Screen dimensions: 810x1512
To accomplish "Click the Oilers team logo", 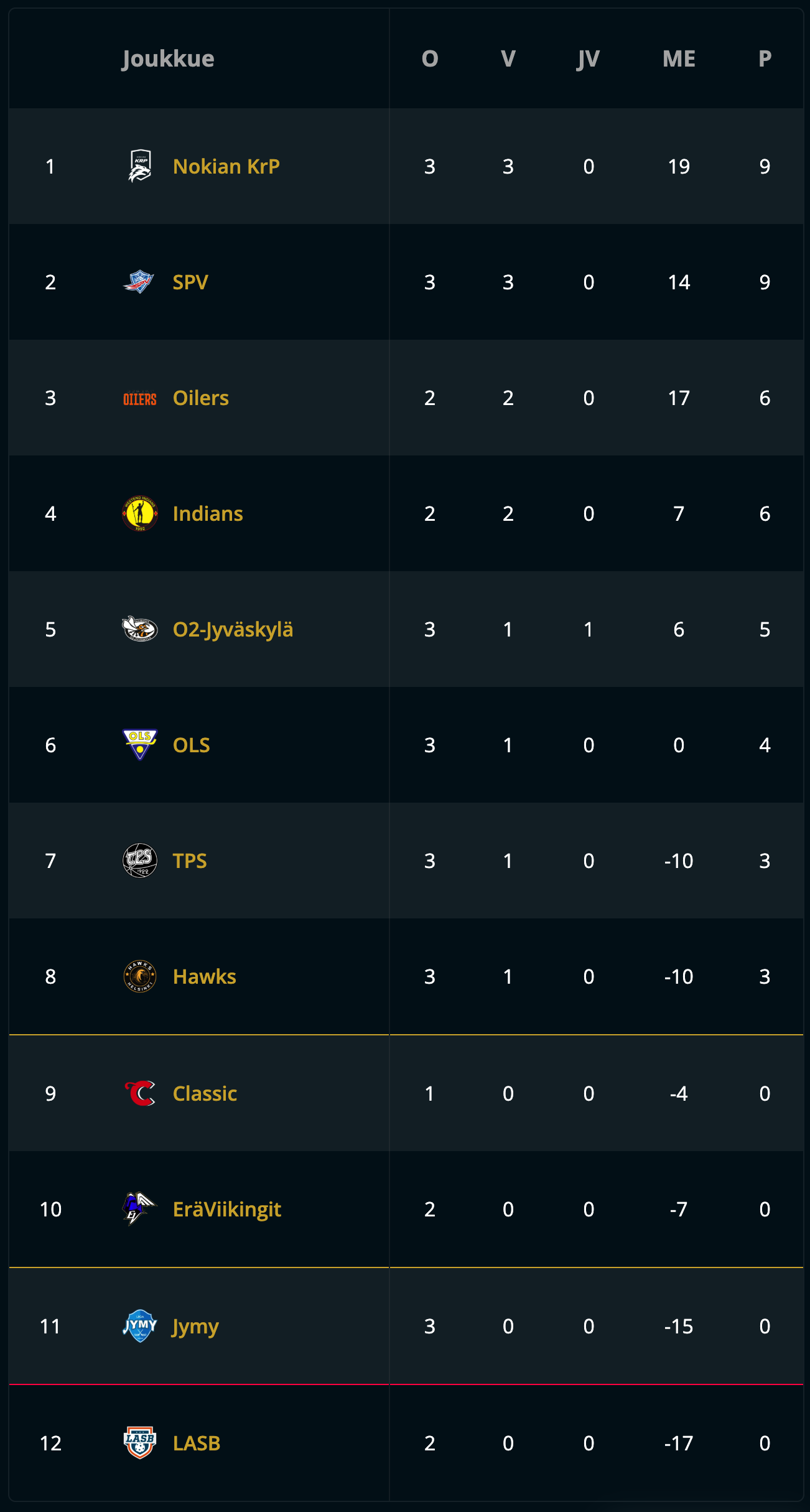I will pyautogui.click(x=139, y=398).
